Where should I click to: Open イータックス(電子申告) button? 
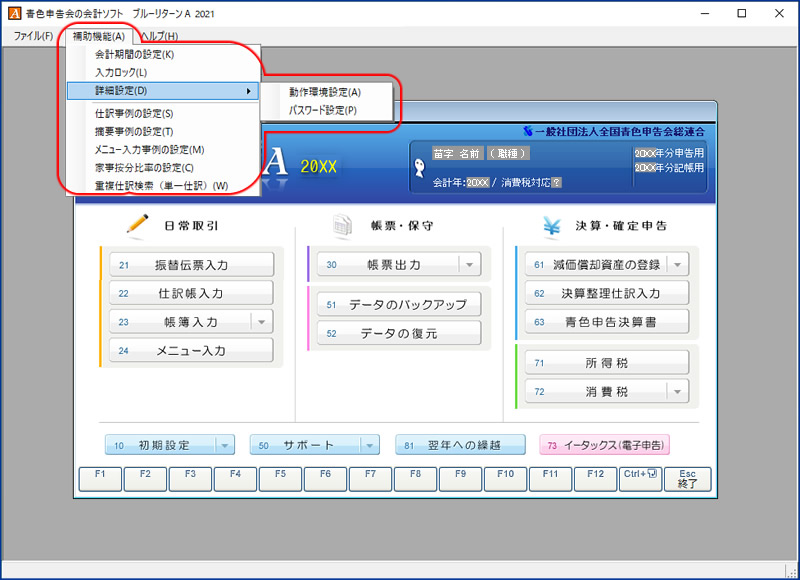point(604,445)
